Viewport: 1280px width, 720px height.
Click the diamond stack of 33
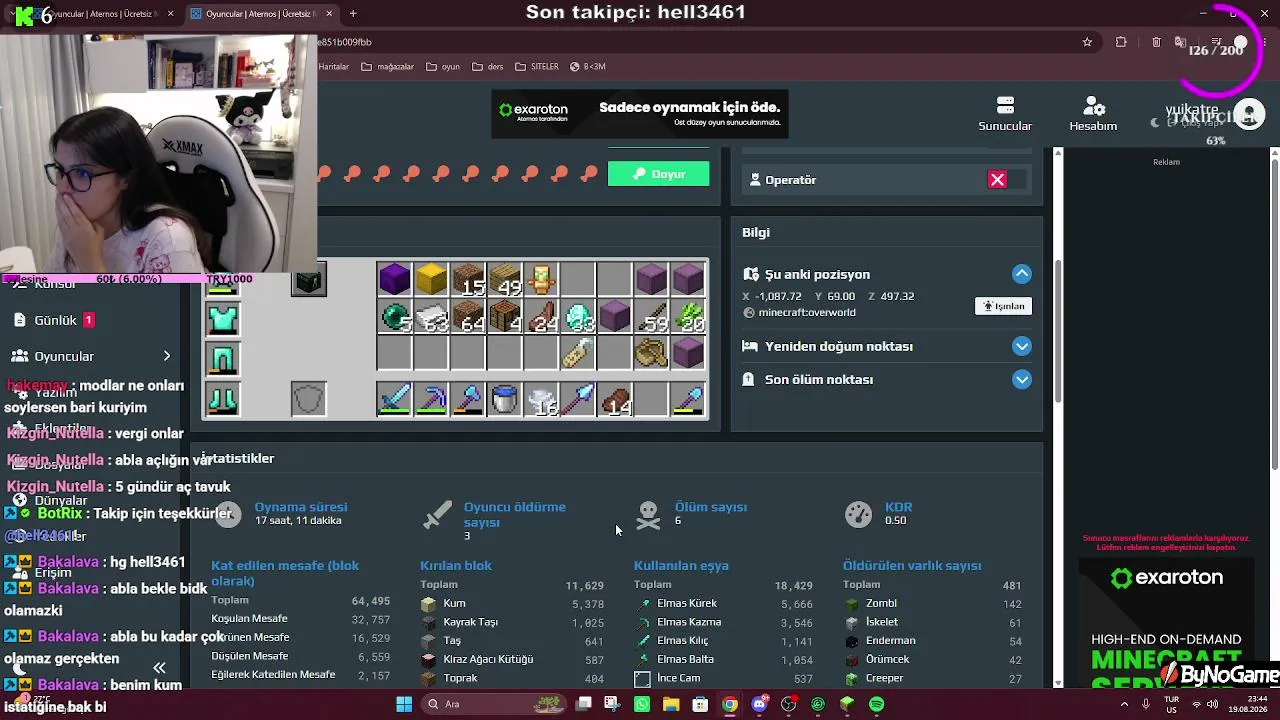coord(579,317)
